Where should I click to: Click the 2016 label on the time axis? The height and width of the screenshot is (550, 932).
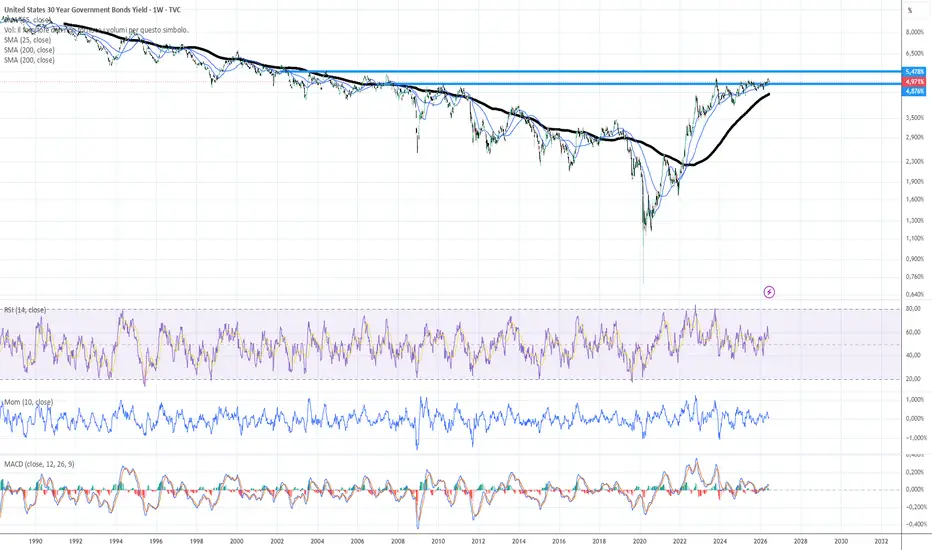[559, 542]
